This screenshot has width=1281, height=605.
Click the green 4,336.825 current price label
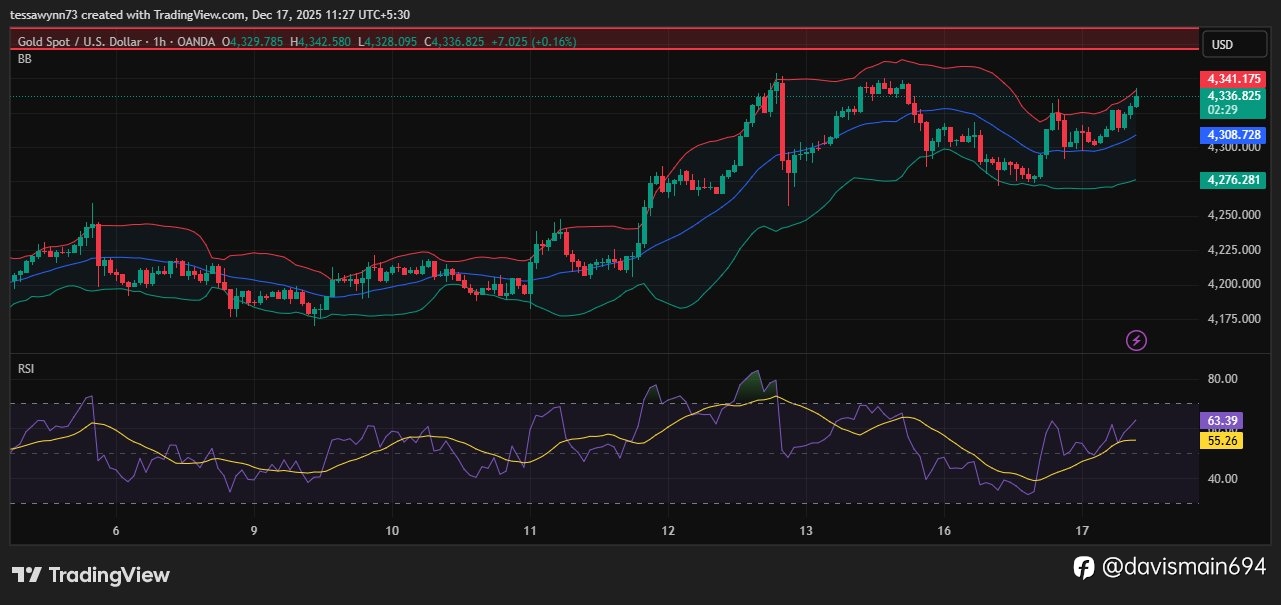coord(1231,102)
